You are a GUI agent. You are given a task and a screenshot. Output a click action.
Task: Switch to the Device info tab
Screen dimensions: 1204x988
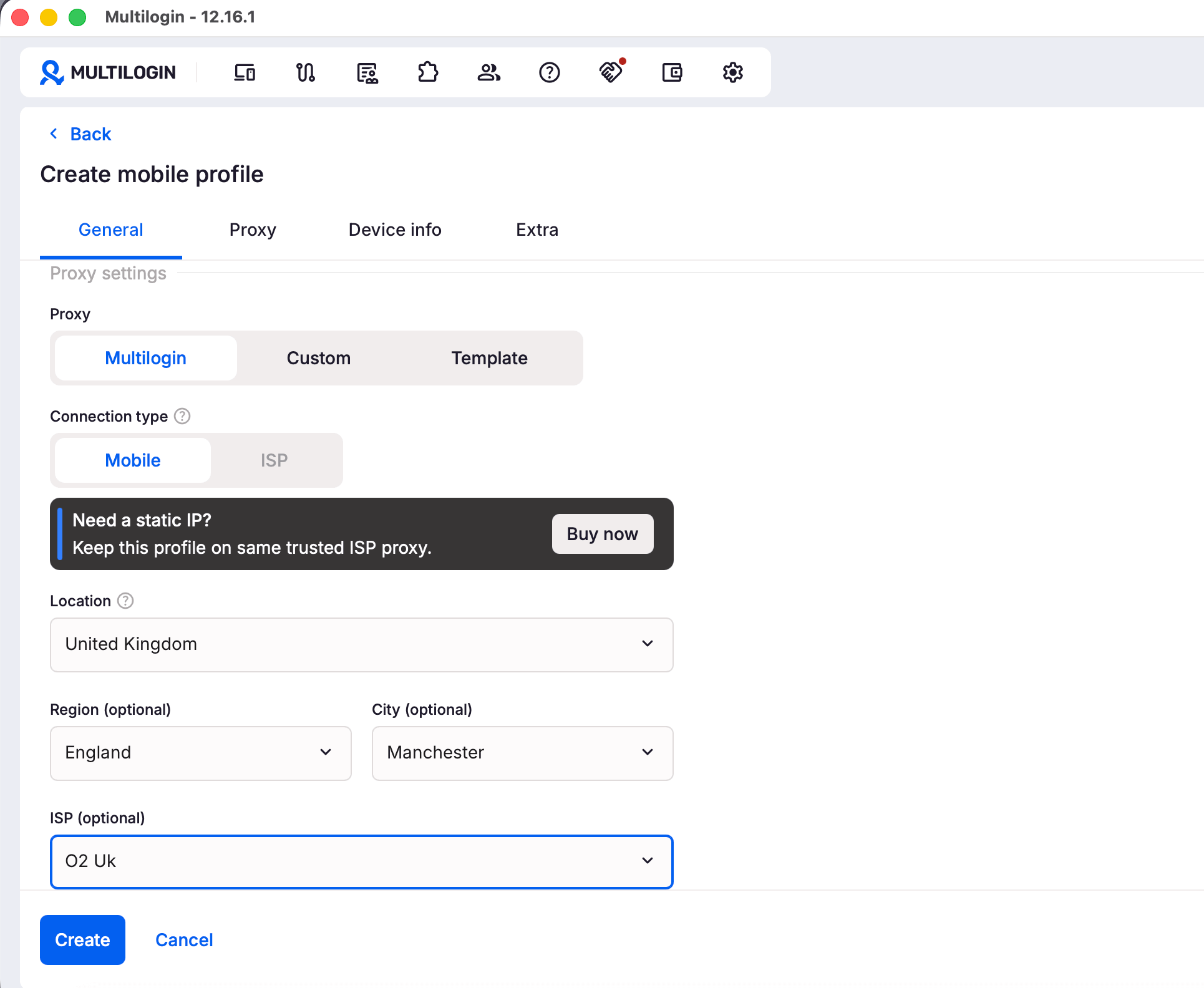(x=395, y=230)
